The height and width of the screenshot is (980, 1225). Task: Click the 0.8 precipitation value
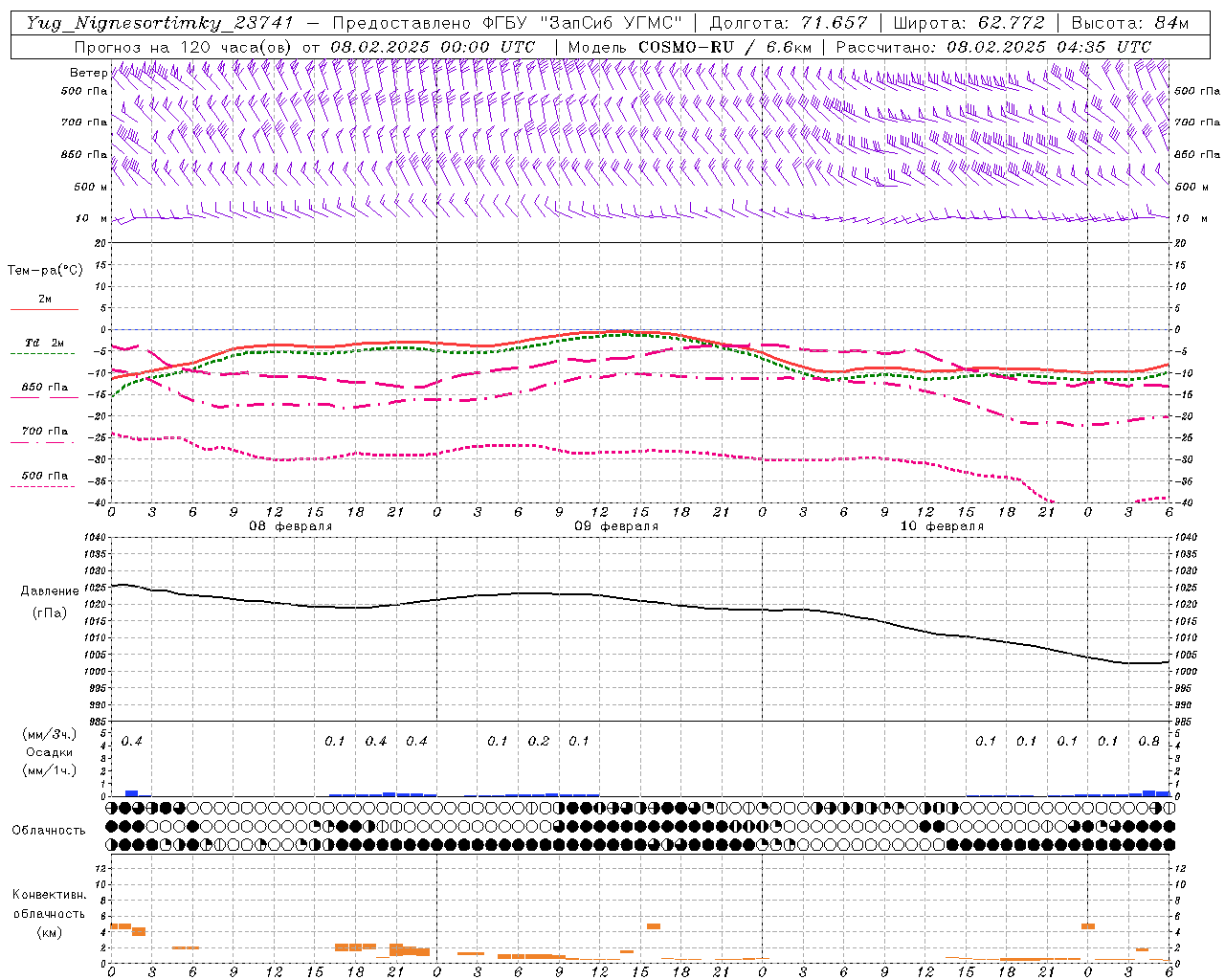click(1148, 742)
